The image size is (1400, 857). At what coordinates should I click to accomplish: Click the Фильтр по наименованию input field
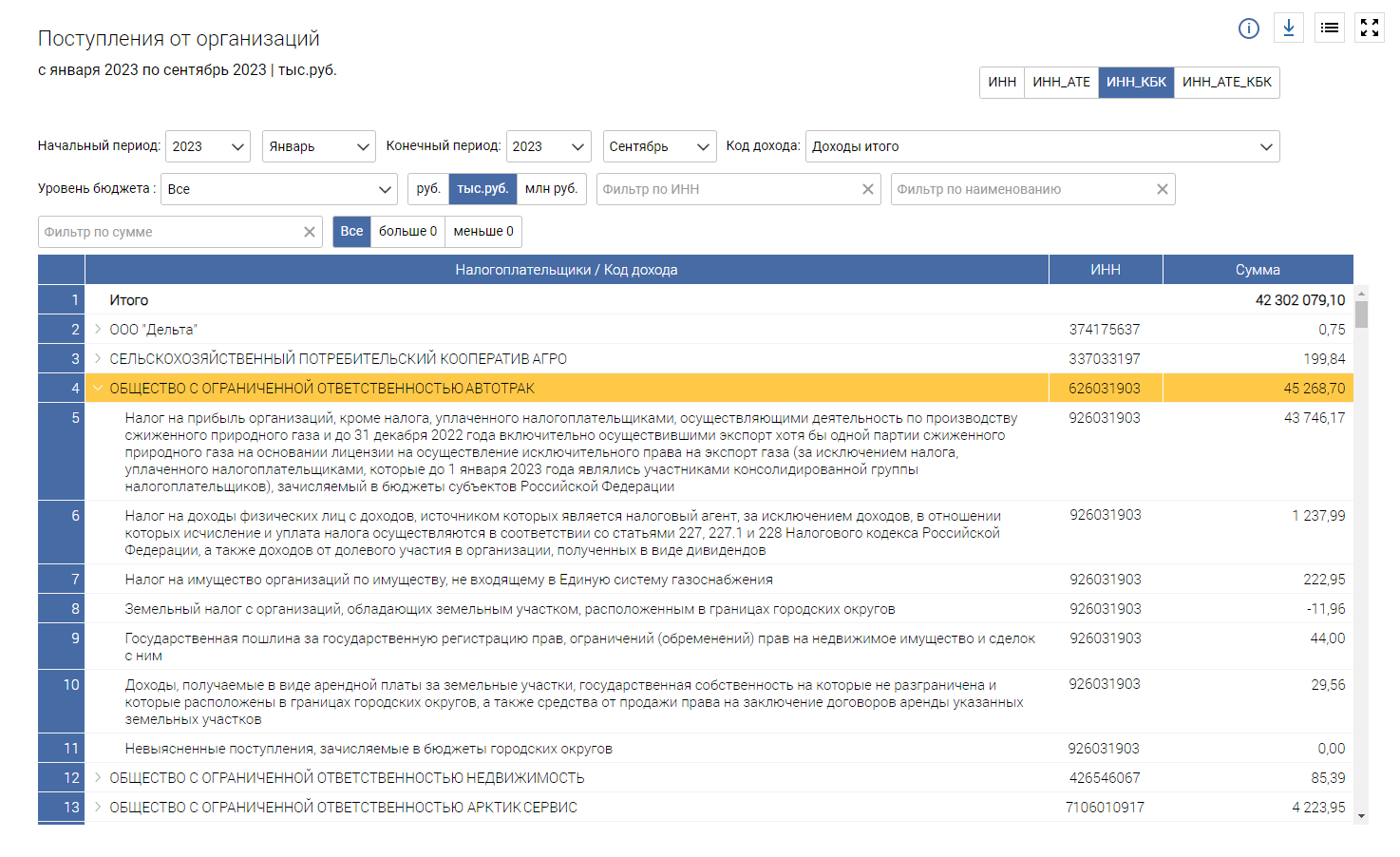[x=1021, y=189]
